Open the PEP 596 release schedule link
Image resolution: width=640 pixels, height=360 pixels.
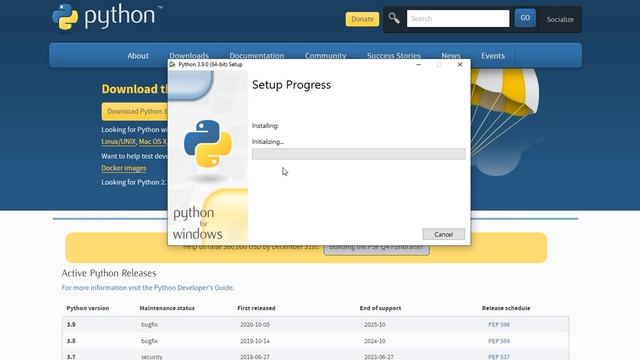tap(499, 324)
